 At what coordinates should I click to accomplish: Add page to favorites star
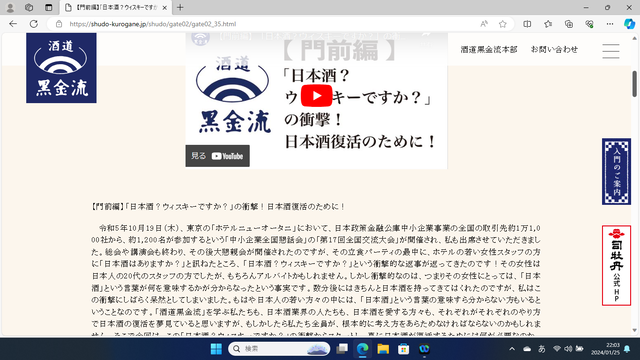pos(503,24)
